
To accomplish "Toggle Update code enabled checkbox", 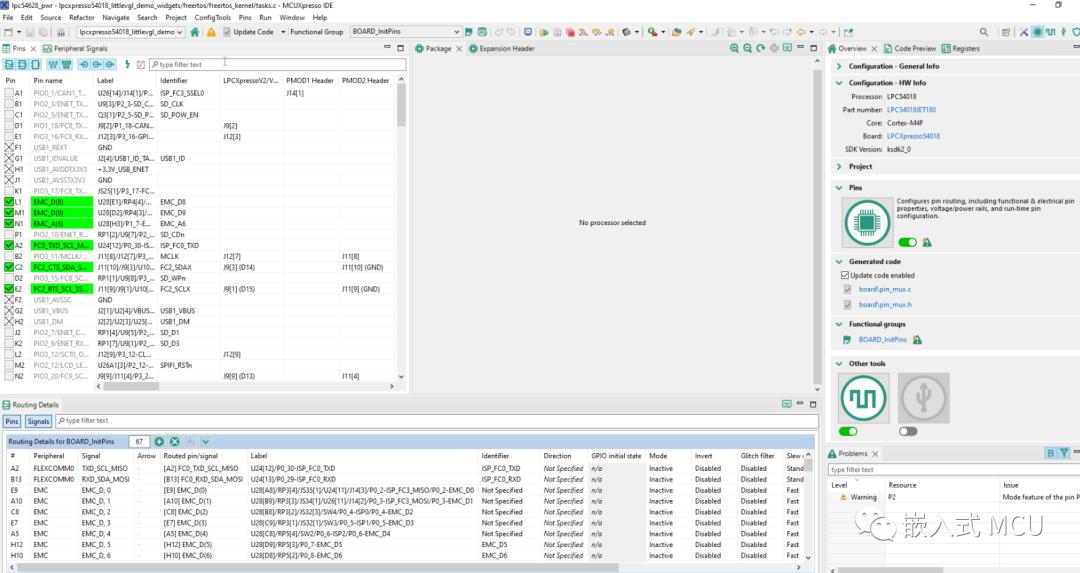I will click(845, 275).
